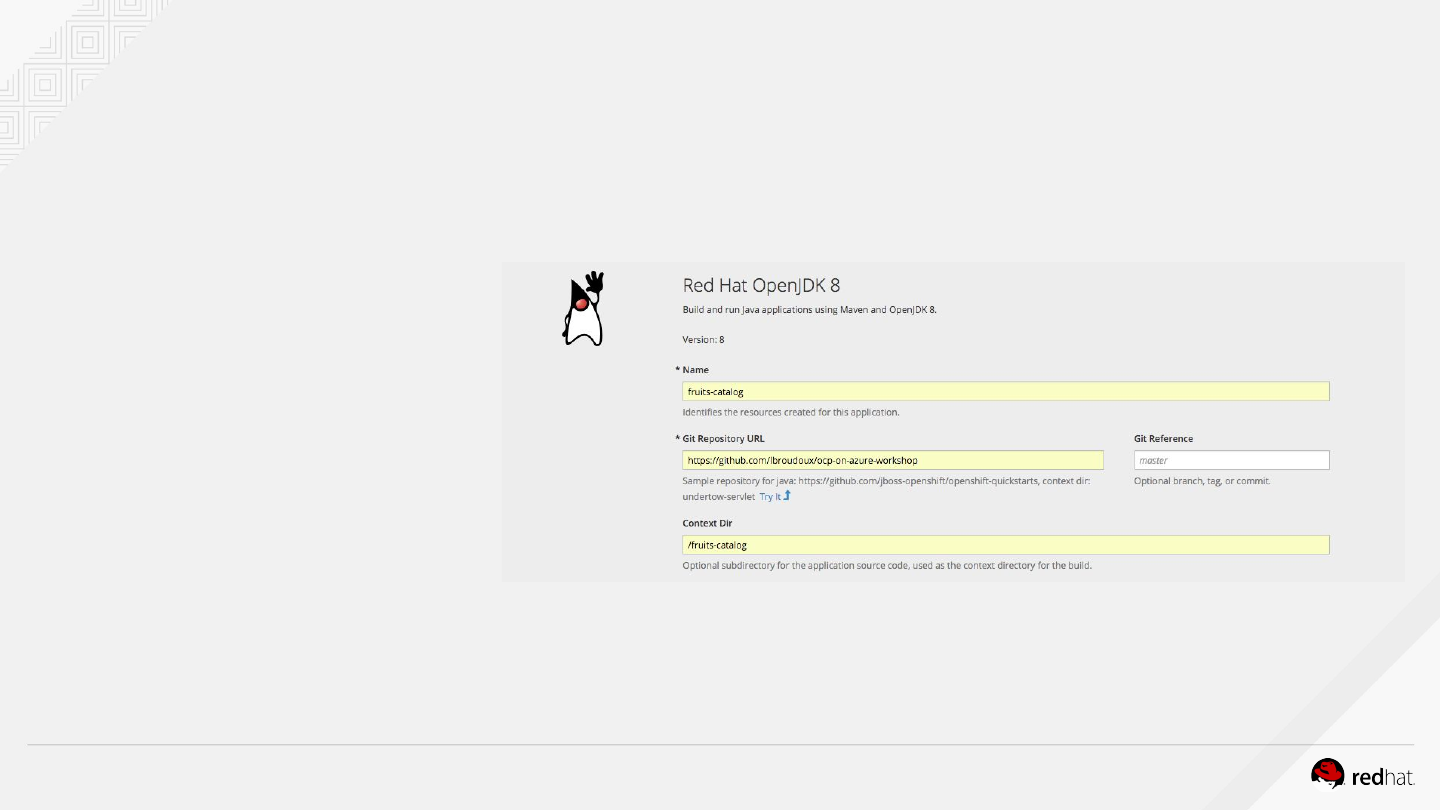
Task: Click "Optional subdirectory for the application" help text
Action: 887,566
